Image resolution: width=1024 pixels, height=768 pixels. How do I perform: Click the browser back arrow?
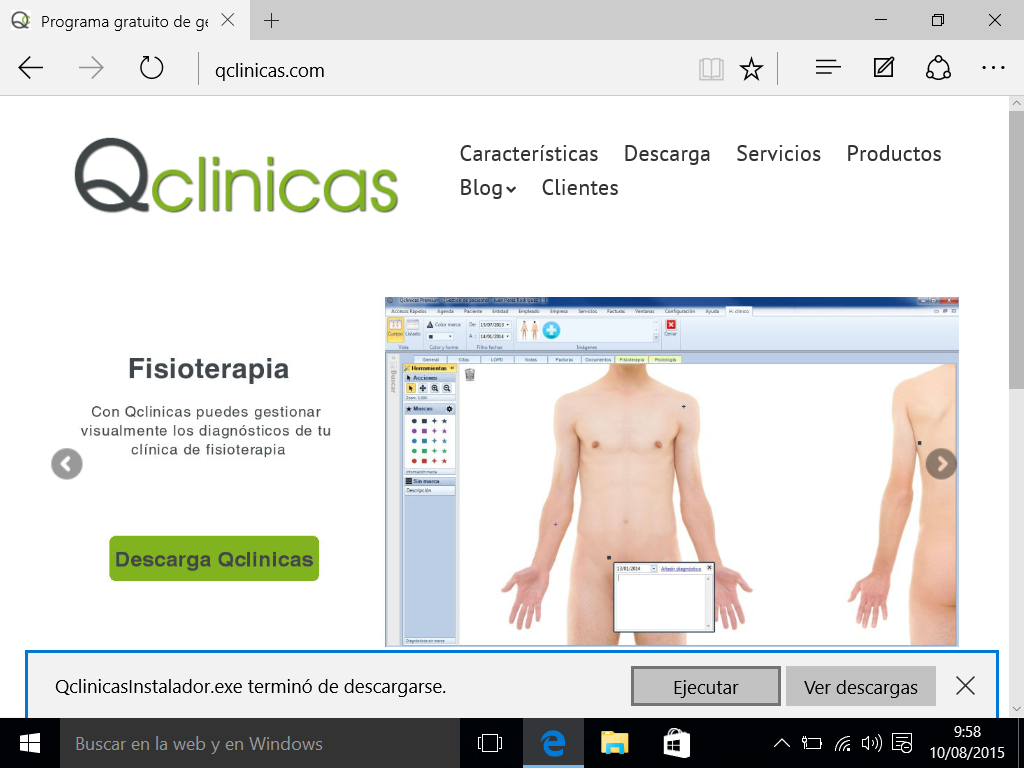pyautogui.click(x=31, y=69)
